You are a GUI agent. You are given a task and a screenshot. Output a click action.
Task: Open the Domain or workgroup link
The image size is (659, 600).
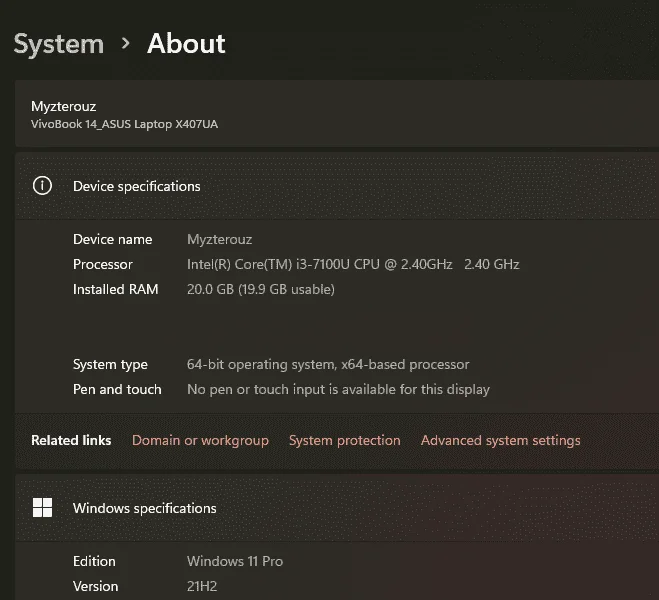200,440
